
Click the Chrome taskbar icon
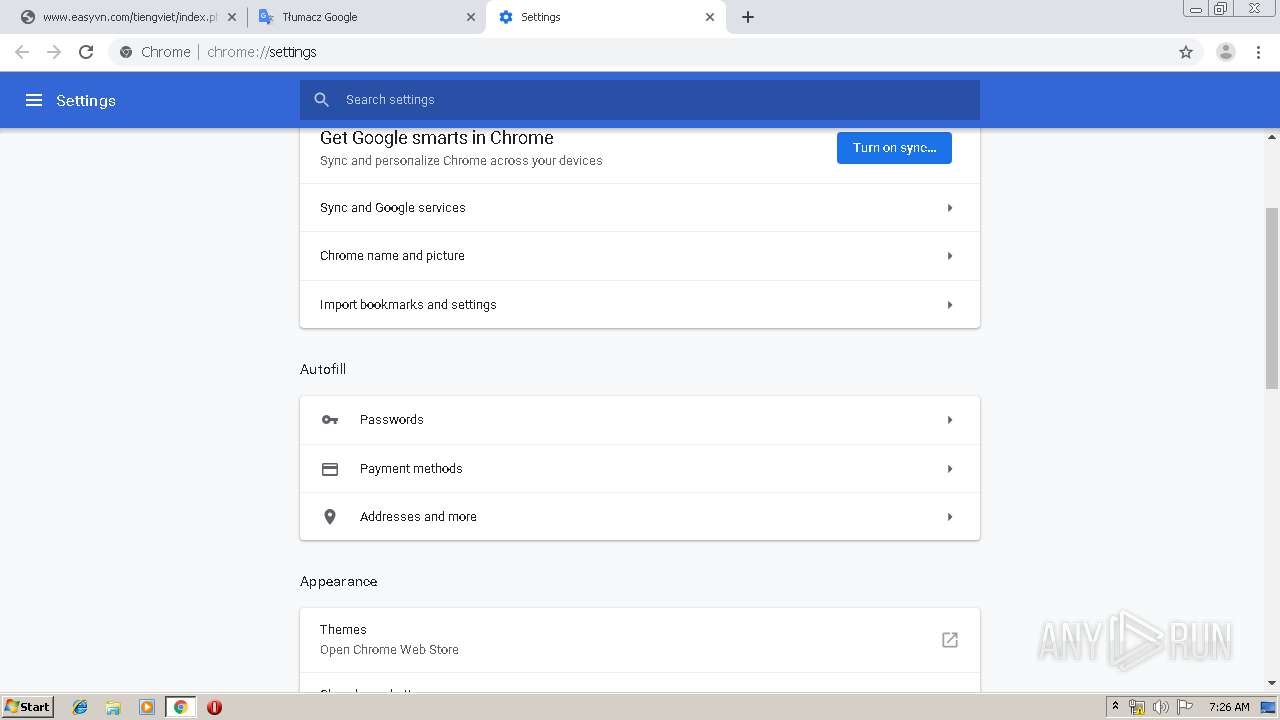coord(181,707)
